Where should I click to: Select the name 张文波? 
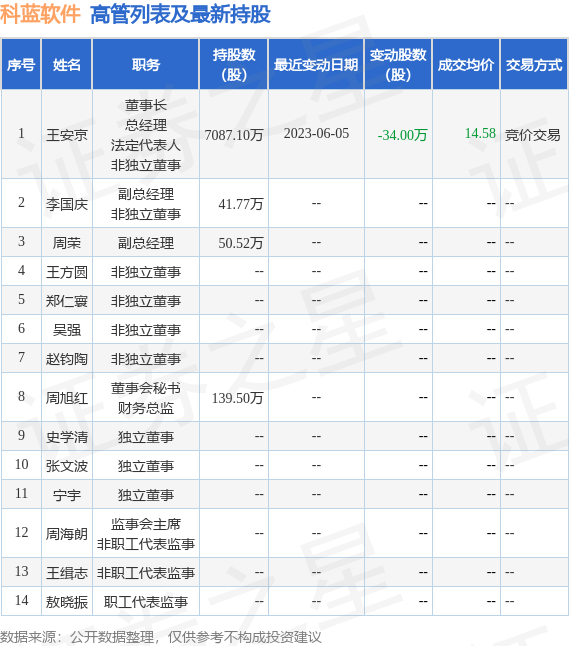click(x=67, y=466)
